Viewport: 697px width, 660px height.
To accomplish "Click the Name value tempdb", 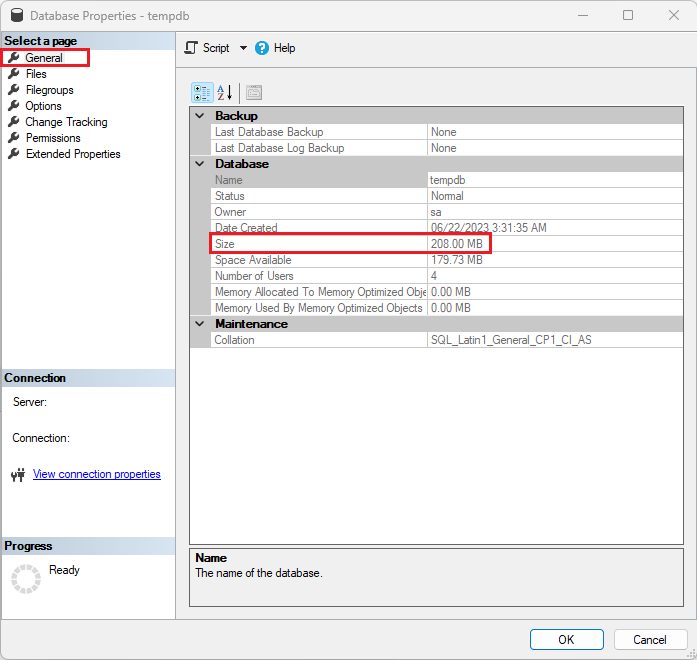I will pyautogui.click(x=448, y=180).
